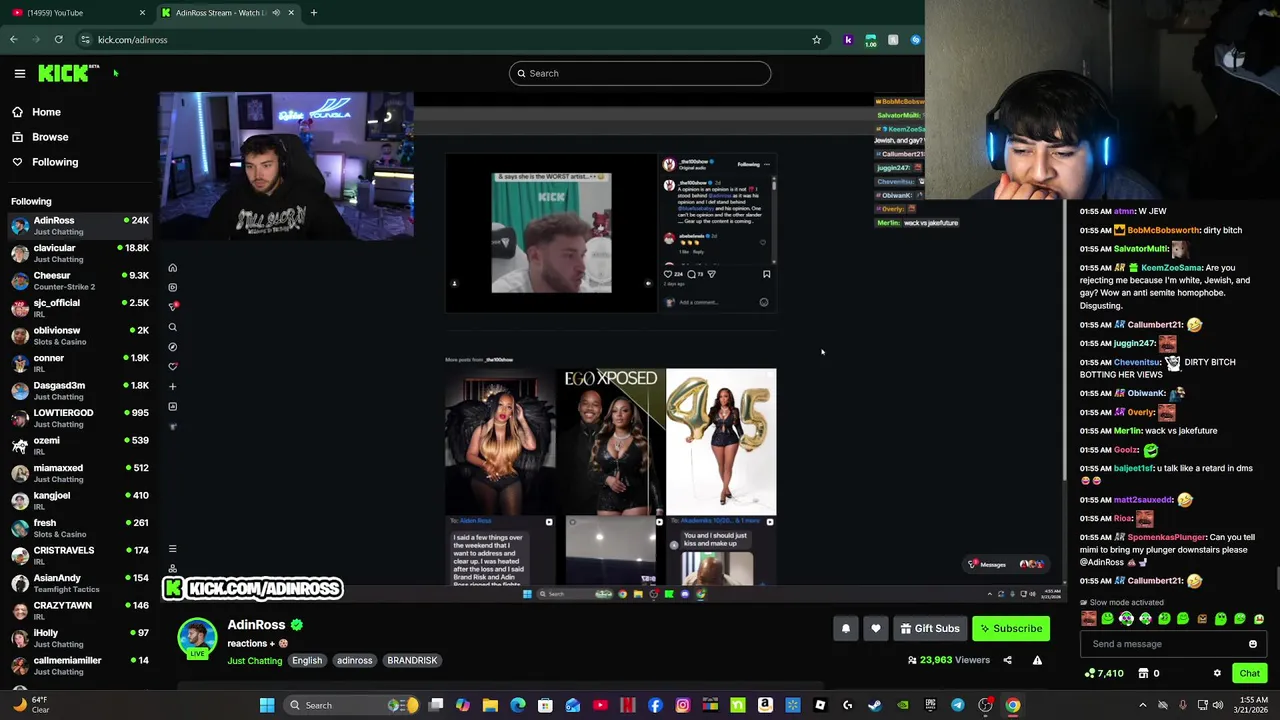This screenshot has width=1280, height=720.
Task: Click the green Chat send button
Action: (x=1249, y=673)
